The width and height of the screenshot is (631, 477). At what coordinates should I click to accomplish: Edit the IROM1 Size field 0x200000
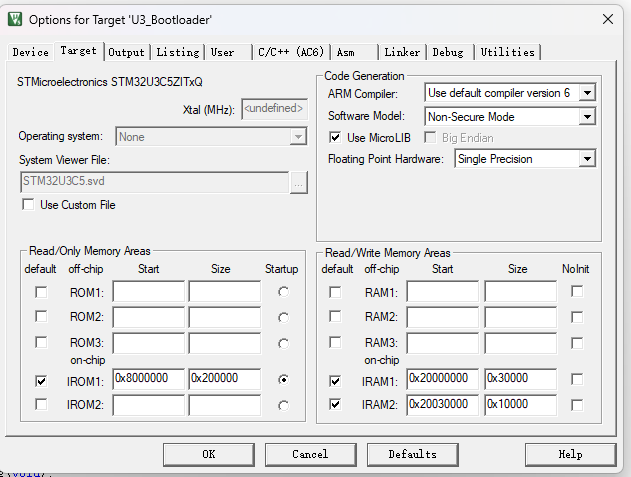click(x=225, y=379)
